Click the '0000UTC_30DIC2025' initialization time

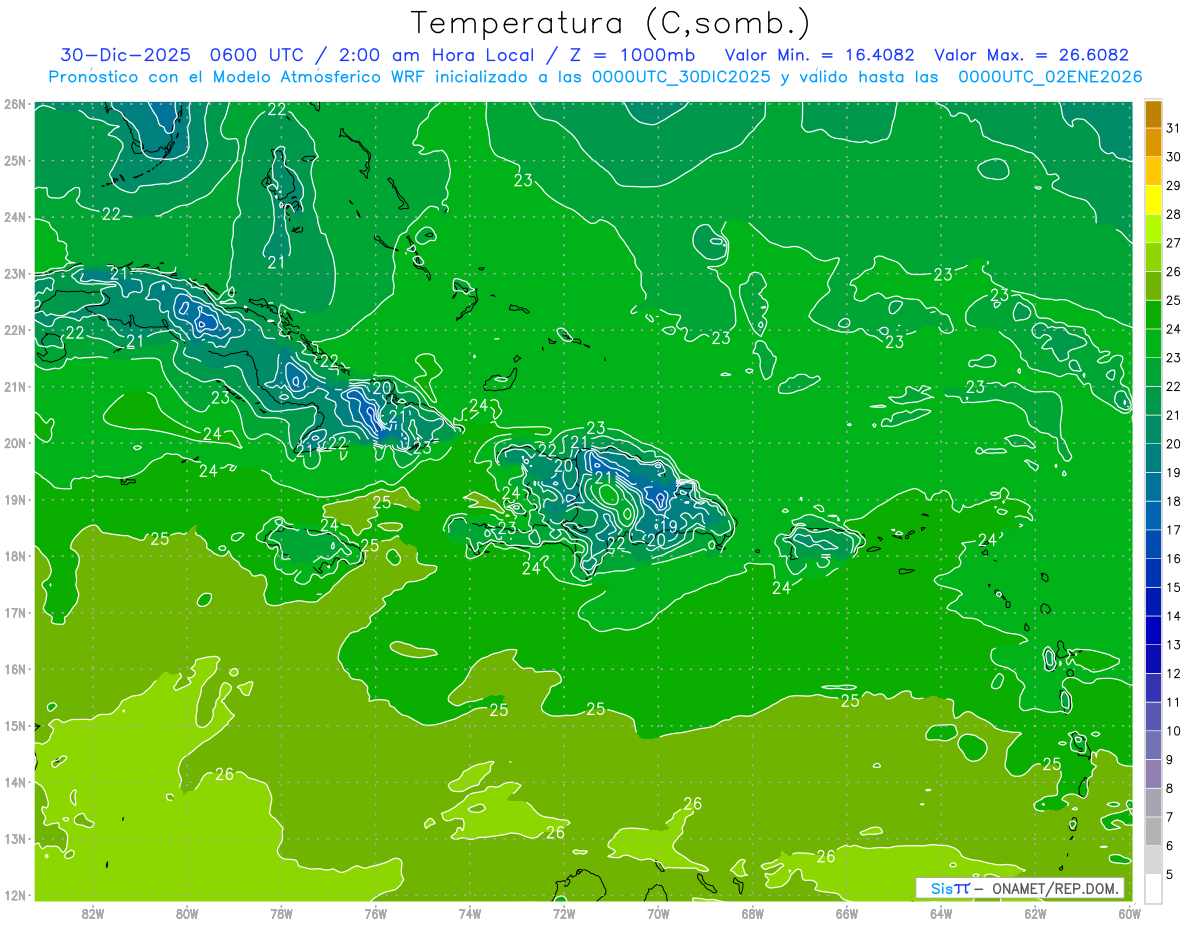[x=682, y=77]
